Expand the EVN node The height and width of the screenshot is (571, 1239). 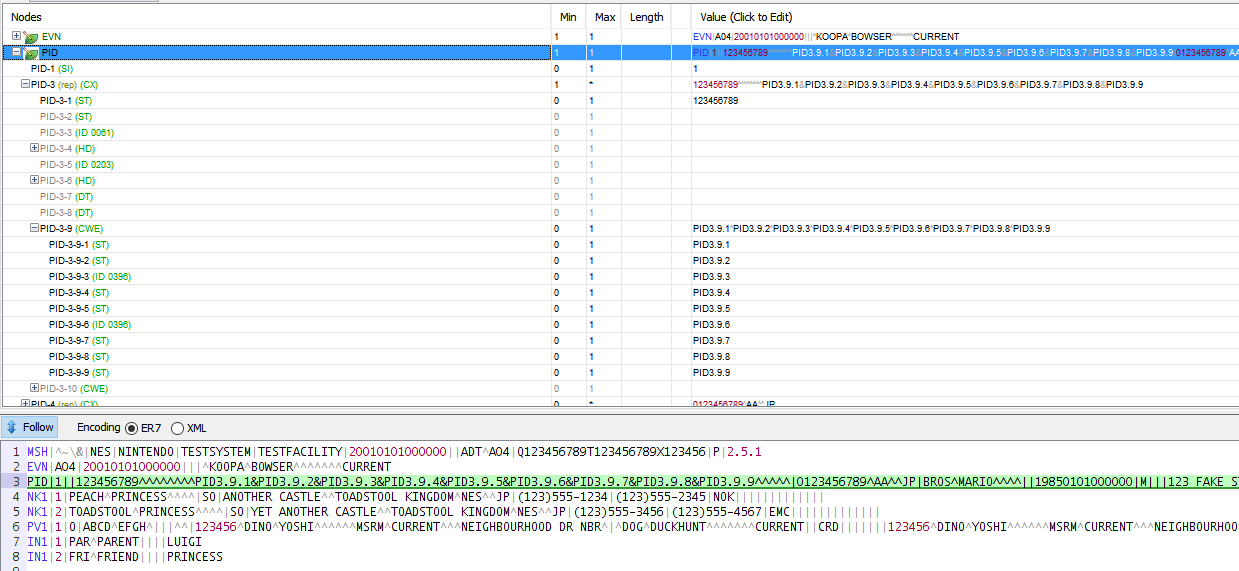16,36
